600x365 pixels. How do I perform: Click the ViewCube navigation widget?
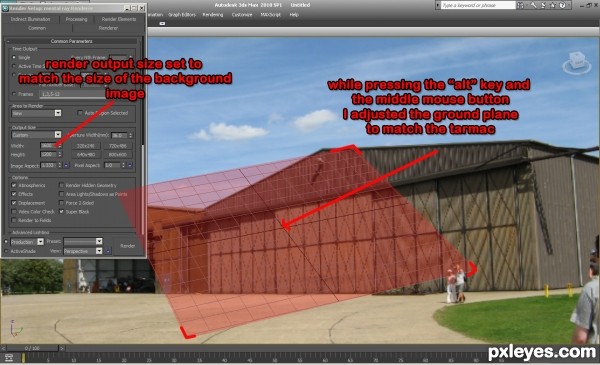(577, 63)
